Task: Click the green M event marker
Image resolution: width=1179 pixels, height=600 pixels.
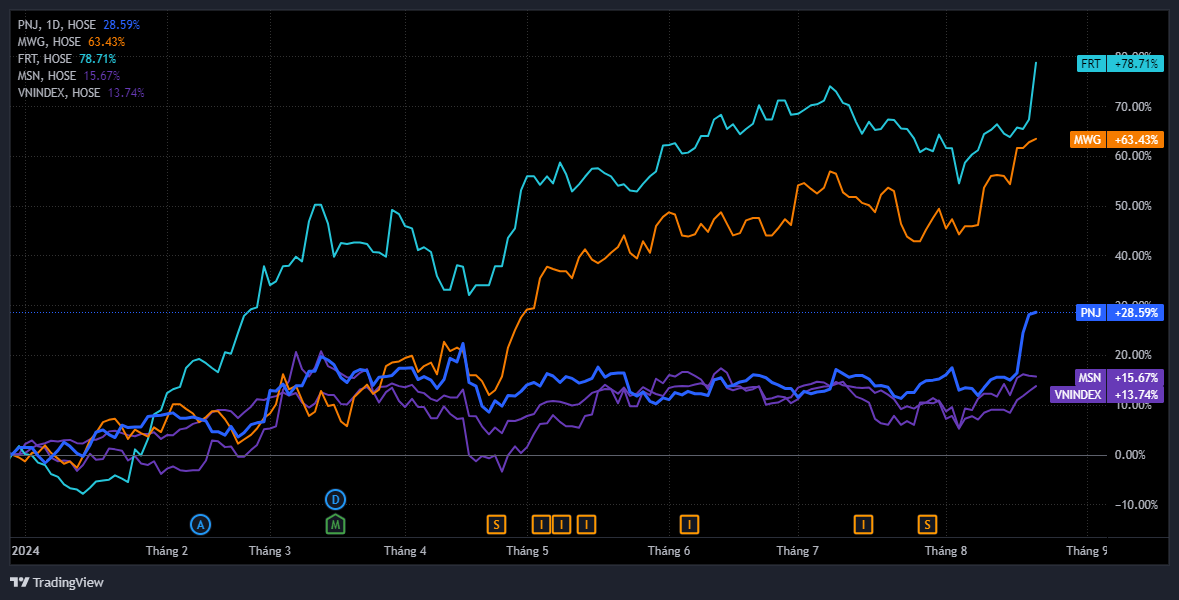Action: pos(335,524)
